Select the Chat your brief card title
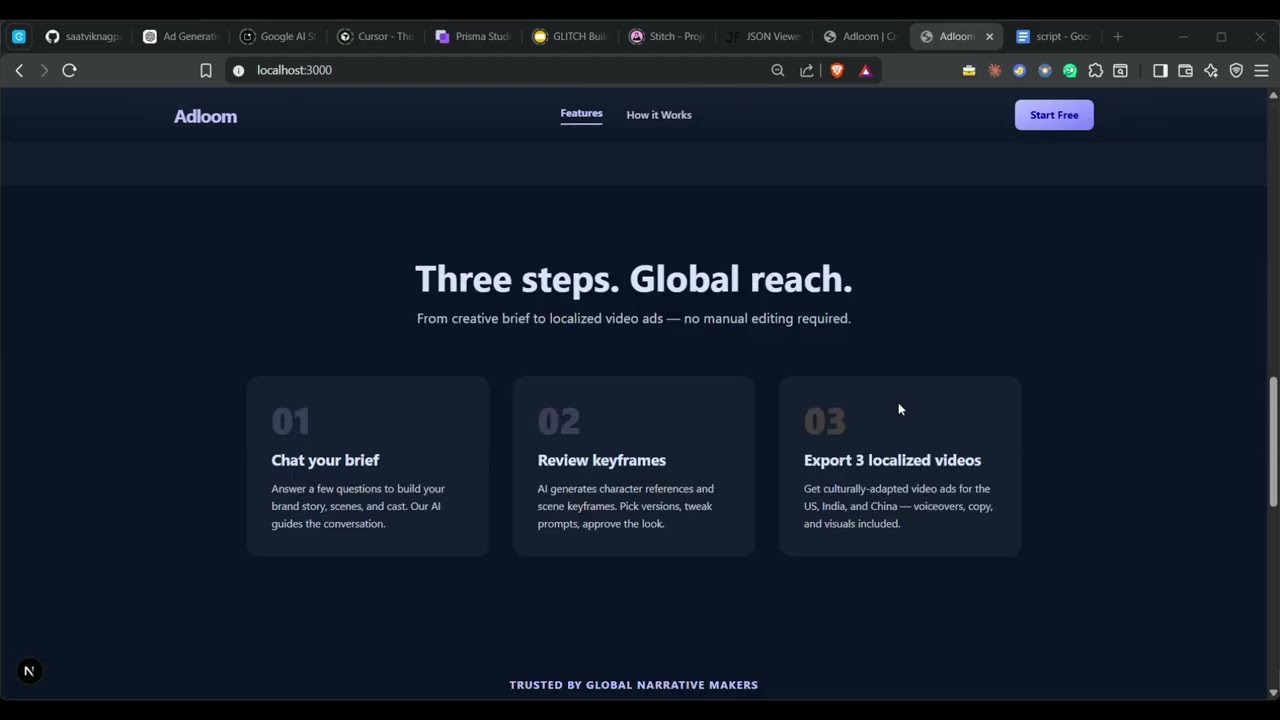Screen dimensions: 1280x720 coord(325,460)
